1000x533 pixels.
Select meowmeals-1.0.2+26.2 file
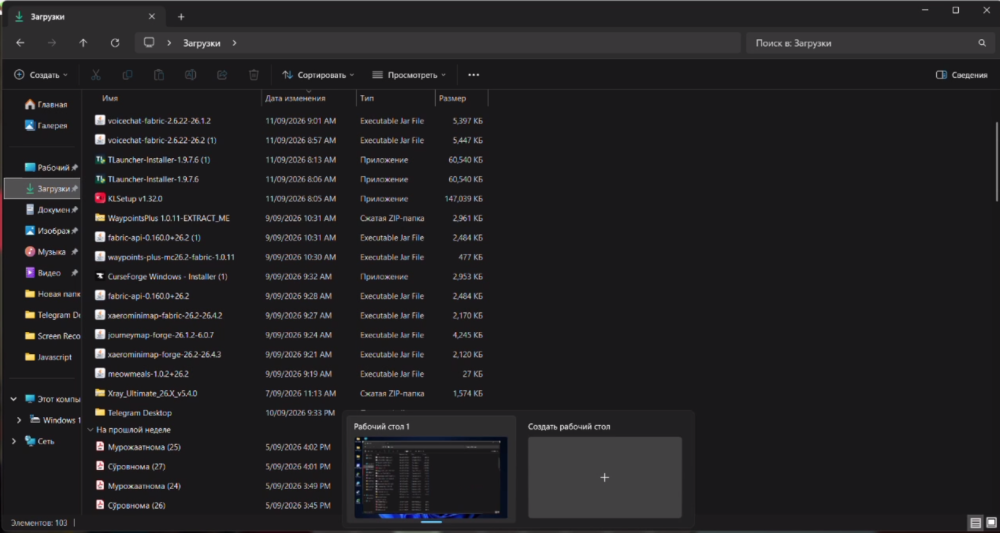coord(142,374)
